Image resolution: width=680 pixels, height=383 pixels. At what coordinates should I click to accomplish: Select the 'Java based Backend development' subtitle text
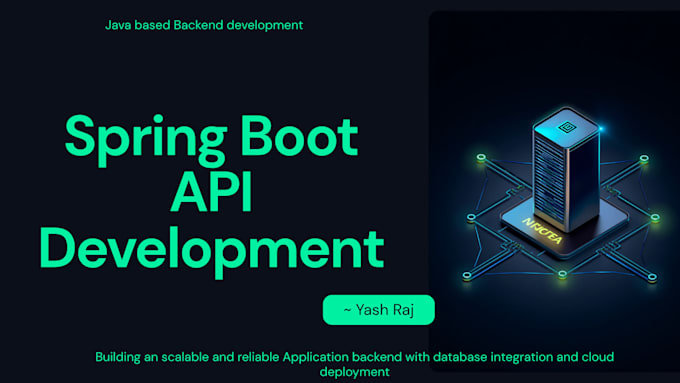204,25
